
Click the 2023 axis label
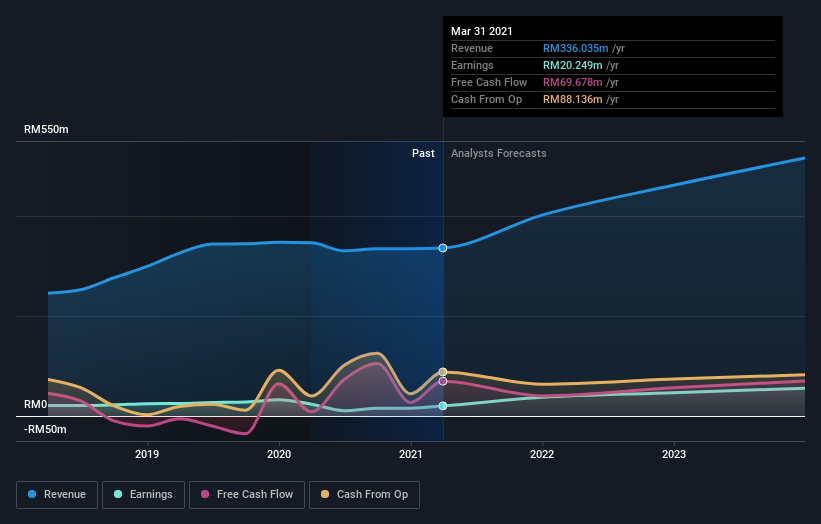(674, 454)
